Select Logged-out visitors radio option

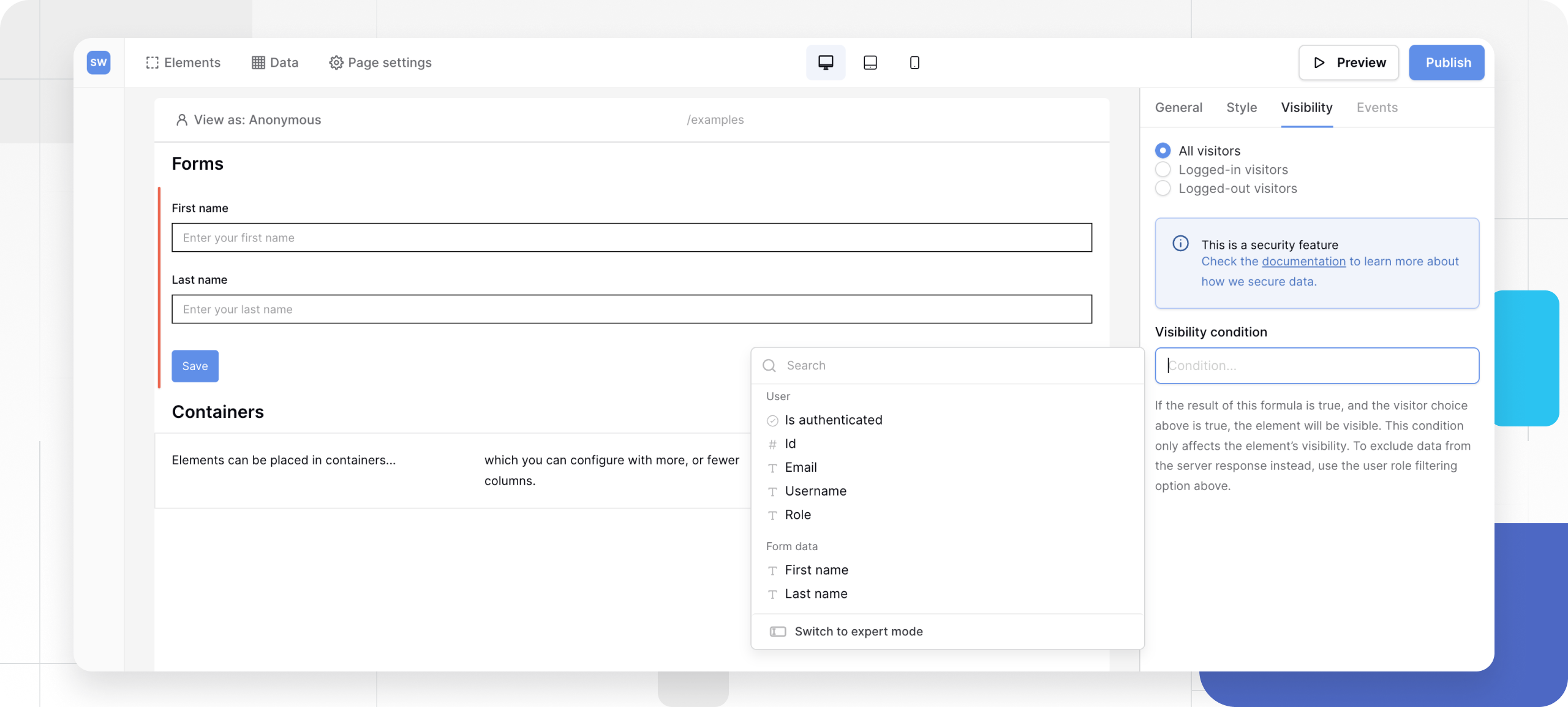click(x=1163, y=189)
